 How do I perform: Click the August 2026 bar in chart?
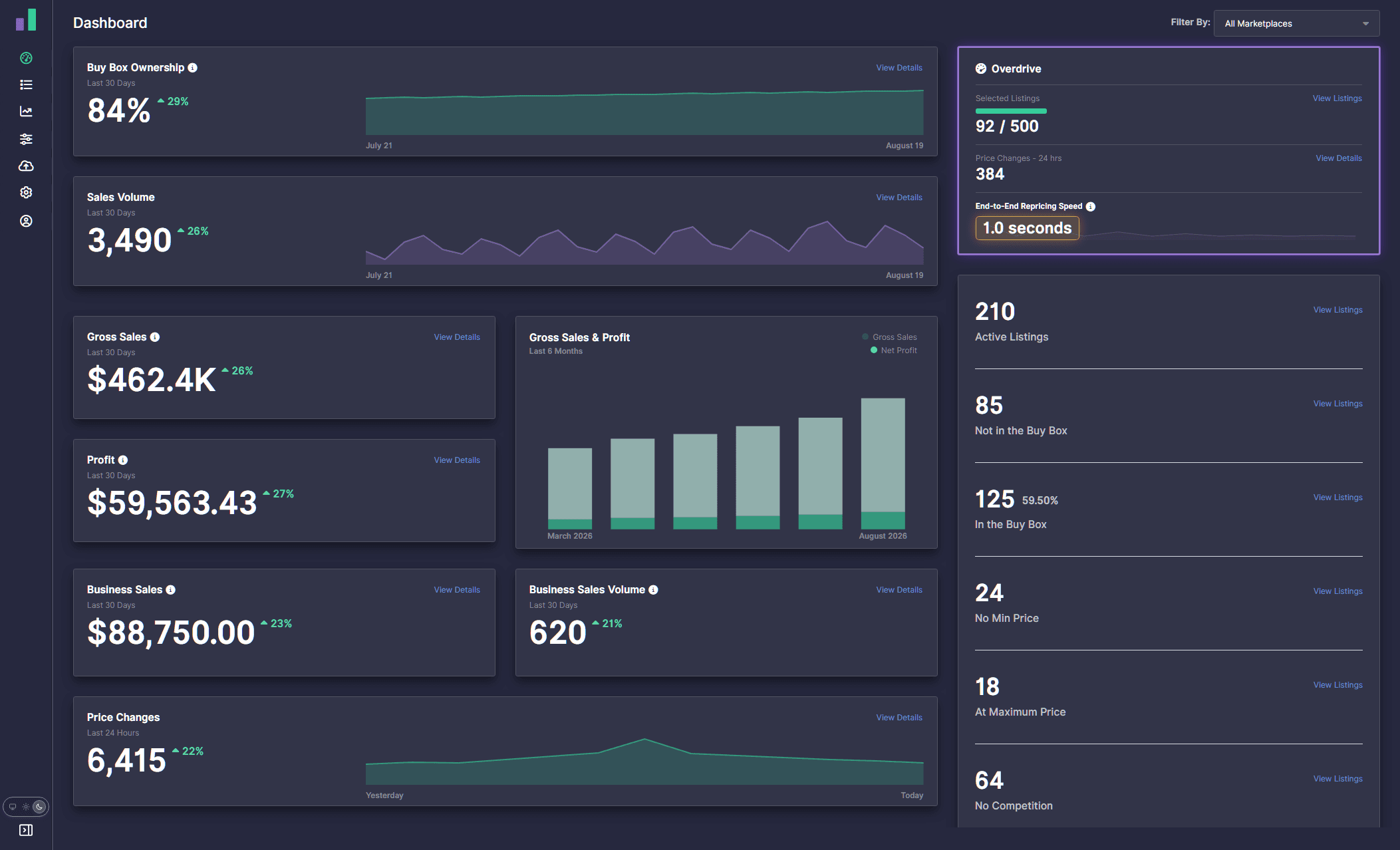pyautogui.click(x=883, y=464)
